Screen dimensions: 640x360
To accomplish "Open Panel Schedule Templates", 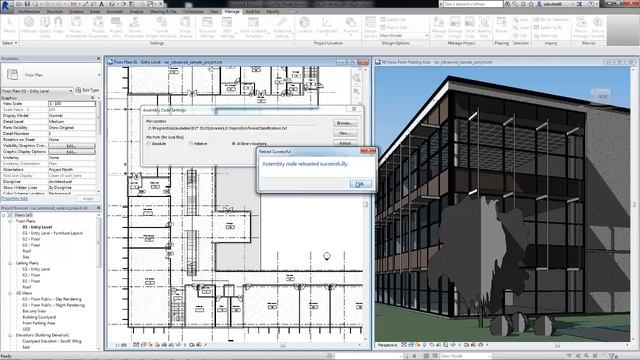I will pos(253,27).
